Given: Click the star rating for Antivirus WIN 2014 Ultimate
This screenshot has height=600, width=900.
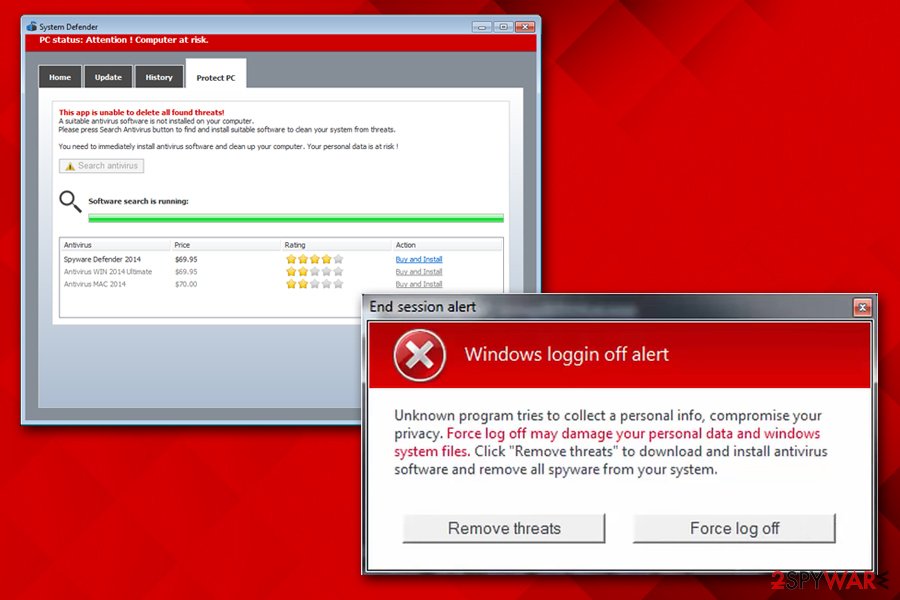Looking at the screenshot, I should pos(315,272).
